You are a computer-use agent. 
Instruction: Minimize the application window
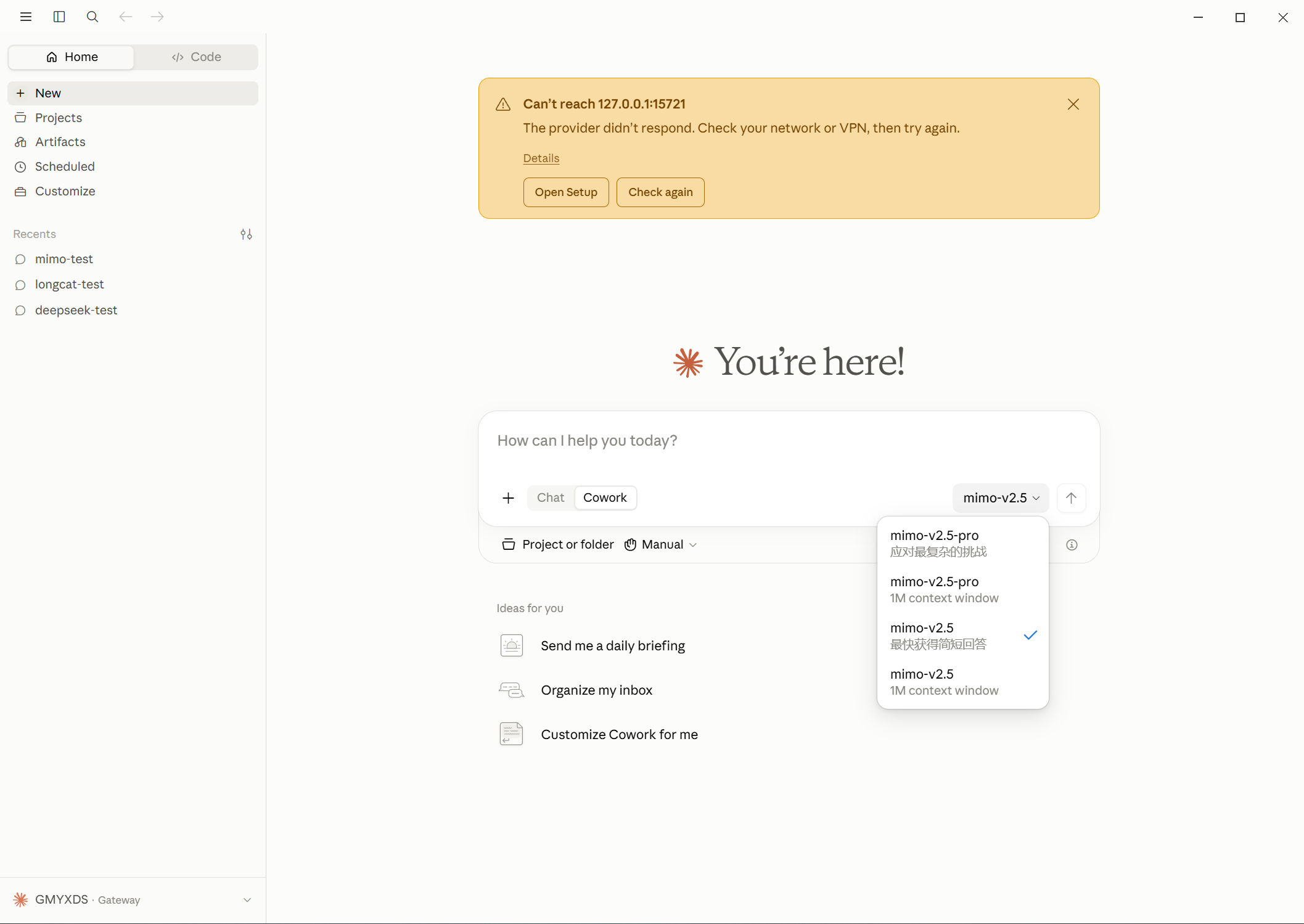tap(1198, 17)
